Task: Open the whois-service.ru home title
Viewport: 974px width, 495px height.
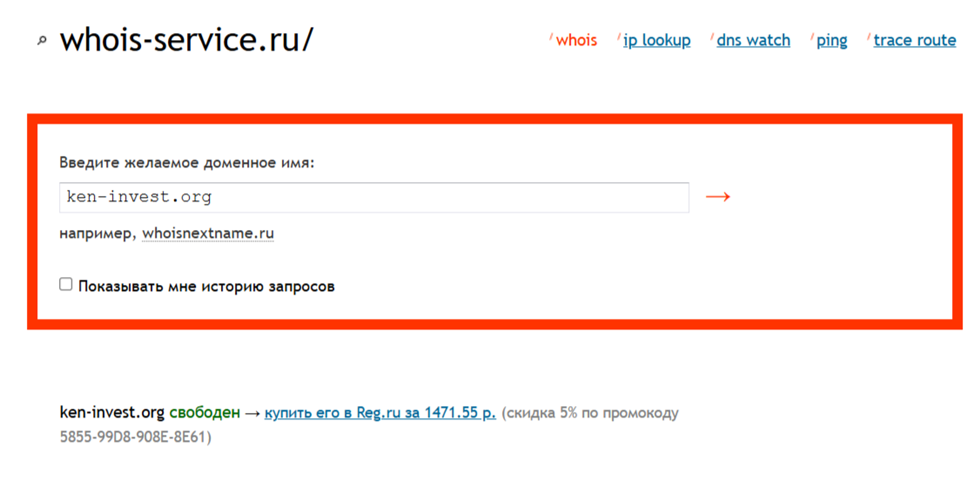Action: pos(186,40)
